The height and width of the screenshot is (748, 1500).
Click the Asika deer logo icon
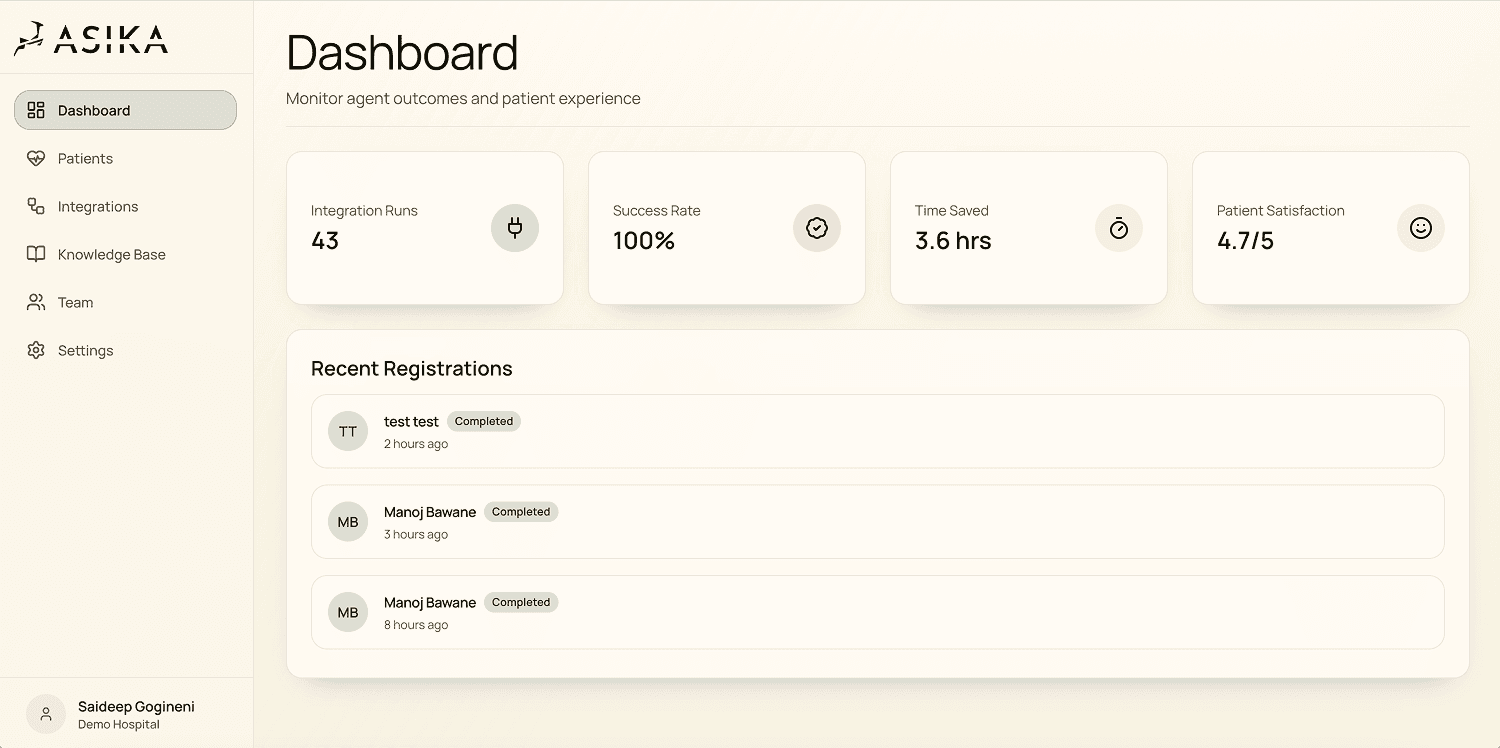(29, 38)
